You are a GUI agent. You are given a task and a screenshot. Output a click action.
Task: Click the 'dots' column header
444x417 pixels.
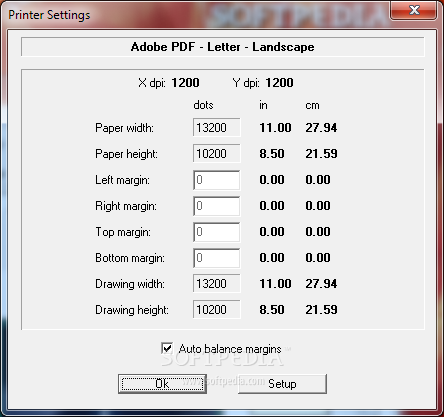203,105
